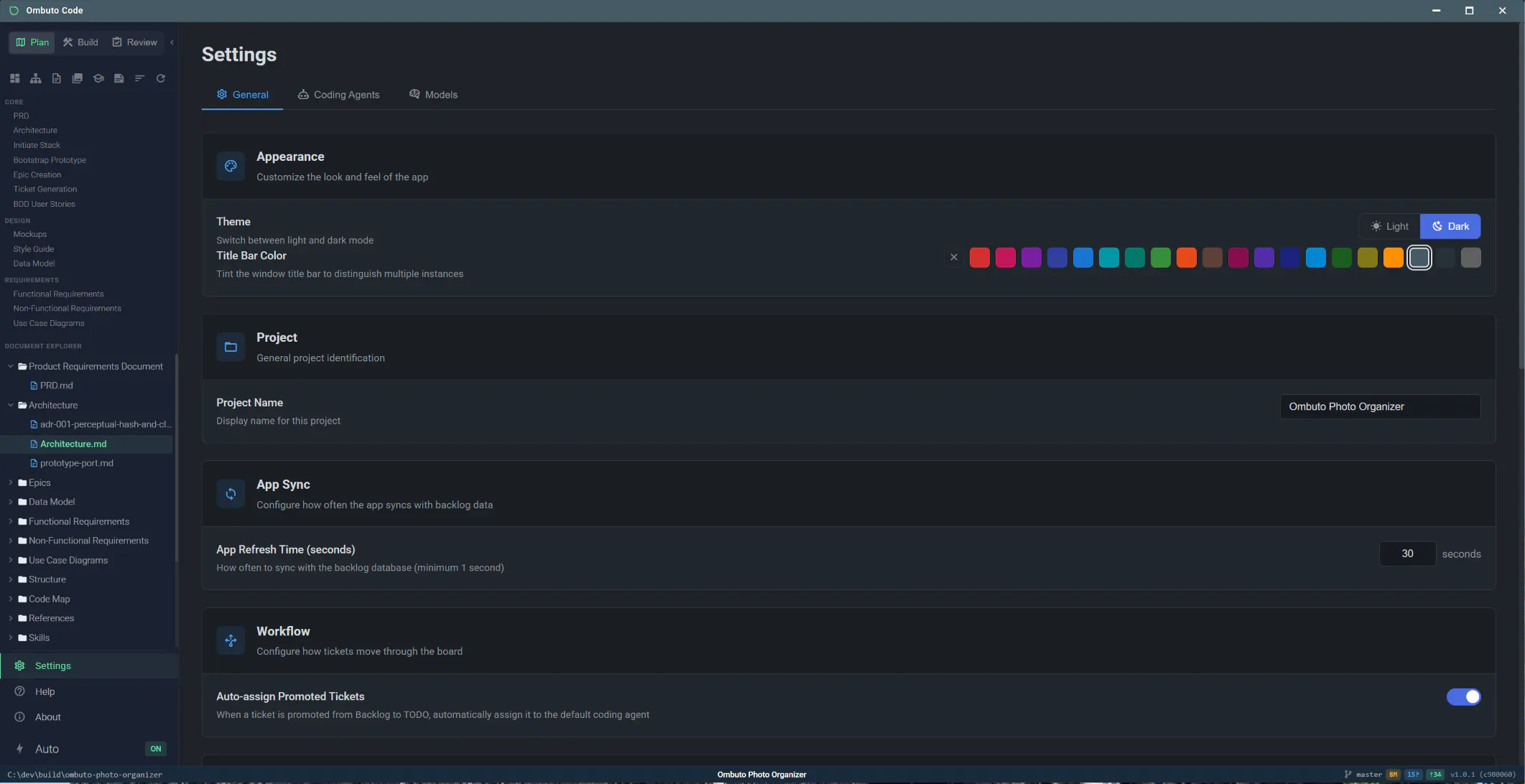Viewport: 1525px width, 784px height.
Task: Expand the References folder
Action: point(11,618)
